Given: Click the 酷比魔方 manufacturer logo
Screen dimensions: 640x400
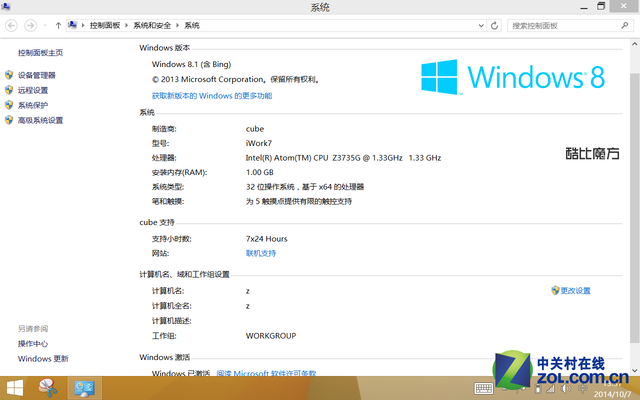Looking at the screenshot, I should (x=592, y=153).
